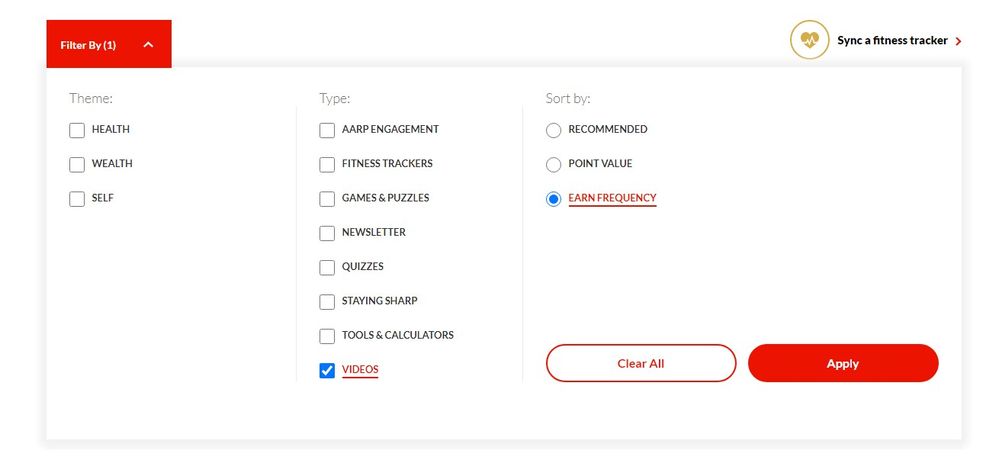Click the heart fitness tracker icon

click(809, 41)
